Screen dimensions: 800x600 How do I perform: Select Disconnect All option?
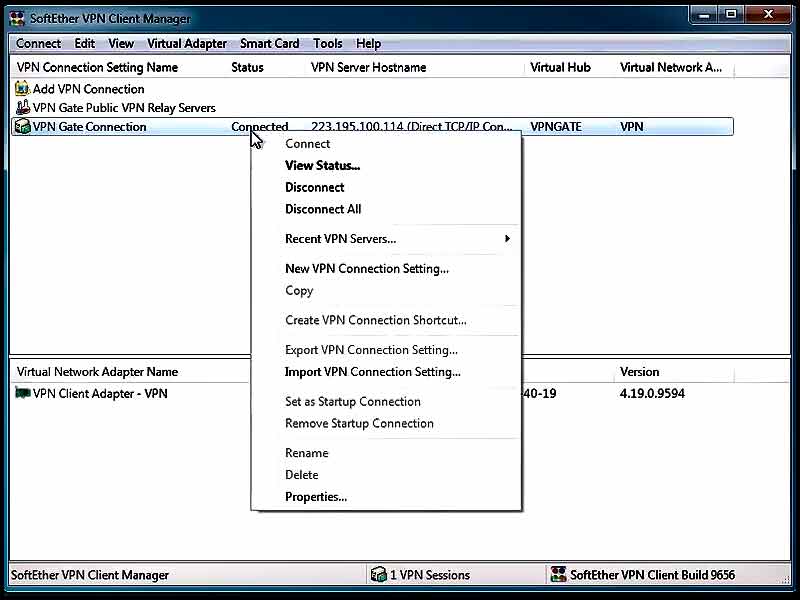tap(323, 209)
